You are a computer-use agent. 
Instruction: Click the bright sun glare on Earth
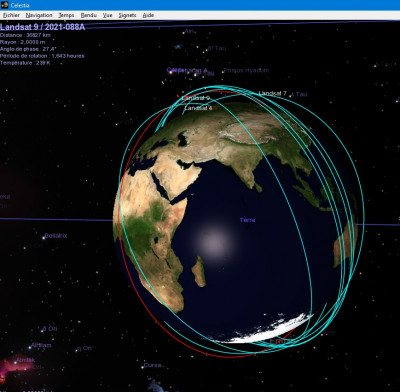coord(213,242)
